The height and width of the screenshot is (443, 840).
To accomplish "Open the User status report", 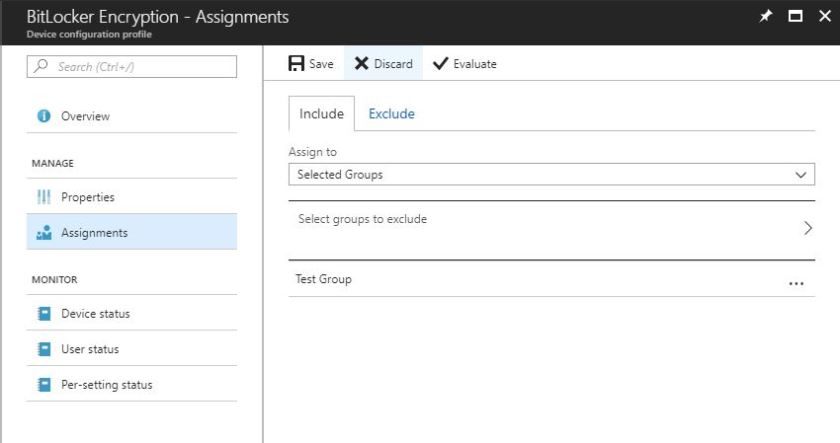I will click(132, 349).
